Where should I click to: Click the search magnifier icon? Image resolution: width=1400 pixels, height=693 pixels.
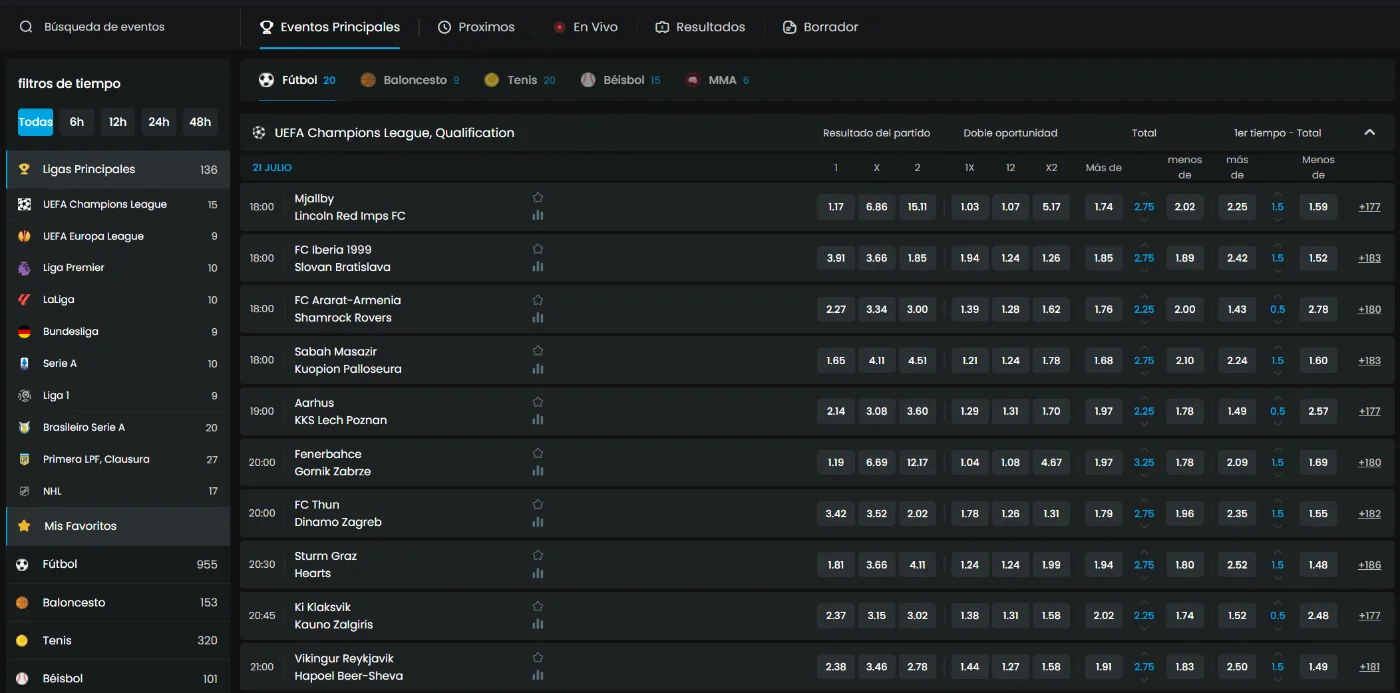click(x=26, y=27)
